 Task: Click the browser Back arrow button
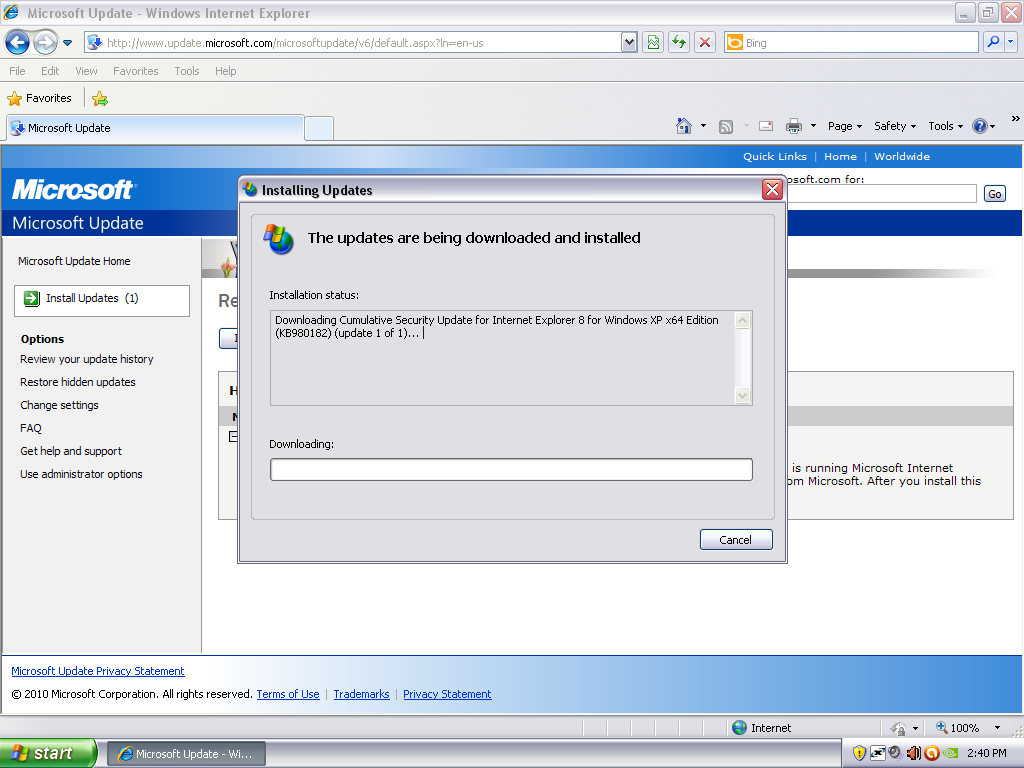coord(18,43)
